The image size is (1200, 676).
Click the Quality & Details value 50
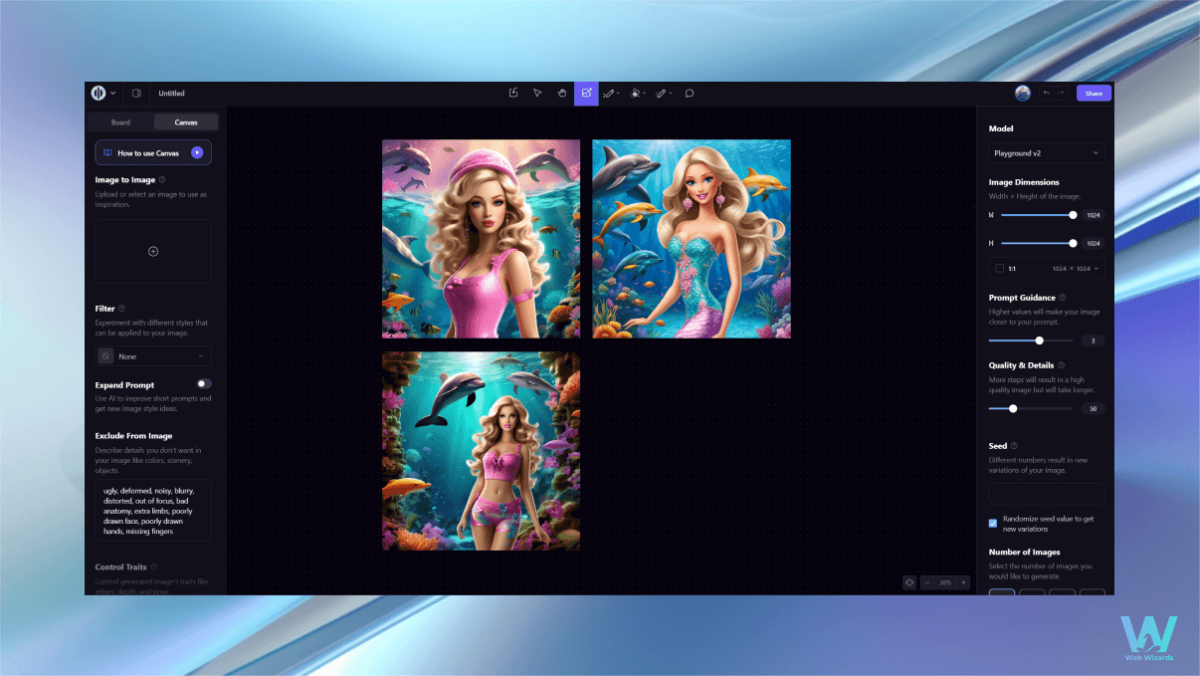coord(1093,408)
